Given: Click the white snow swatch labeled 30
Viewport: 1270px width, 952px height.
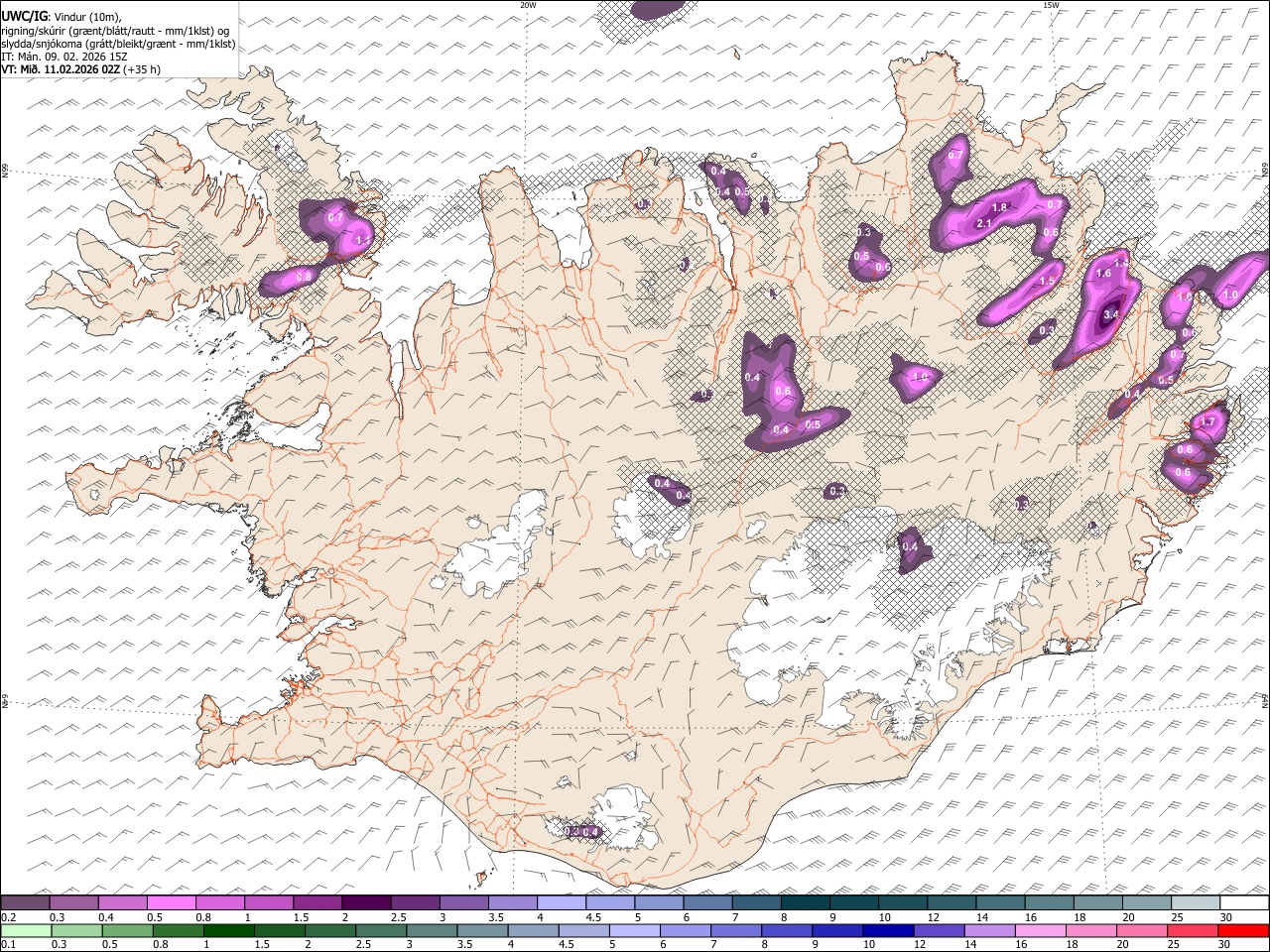Looking at the screenshot, I should [1244, 902].
